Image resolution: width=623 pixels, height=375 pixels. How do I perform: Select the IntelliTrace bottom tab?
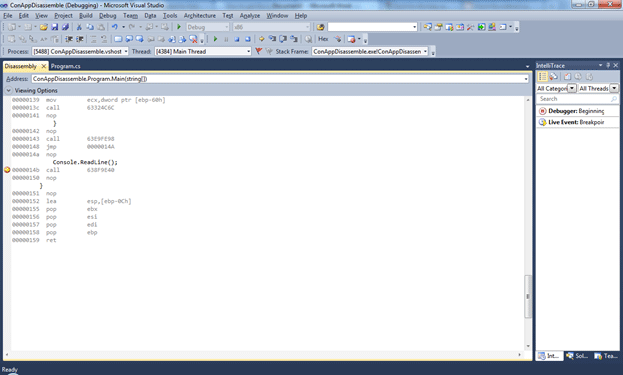click(549, 356)
